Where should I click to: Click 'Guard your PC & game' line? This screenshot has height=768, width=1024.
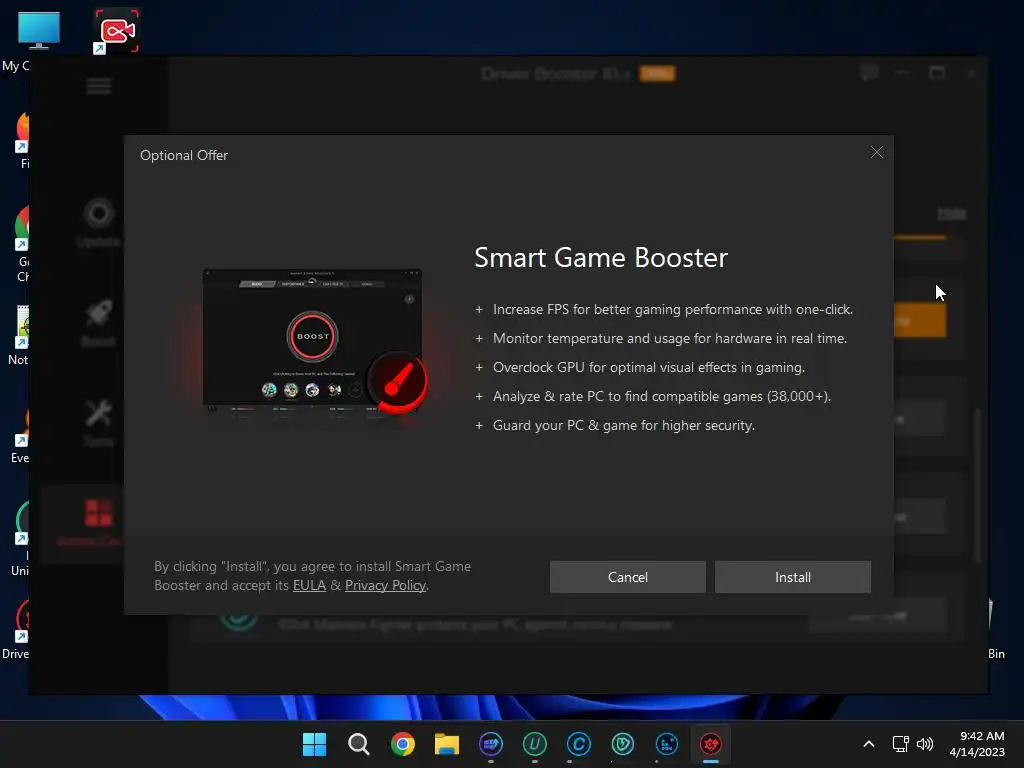click(624, 425)
